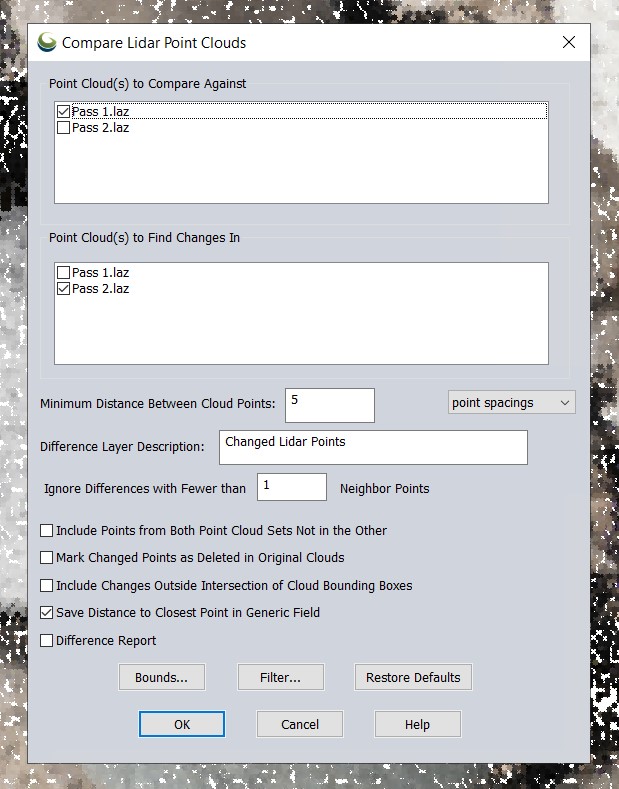
Task: Click the Minimum Distance Between Cloud Points field
Action: pos(330,405)
